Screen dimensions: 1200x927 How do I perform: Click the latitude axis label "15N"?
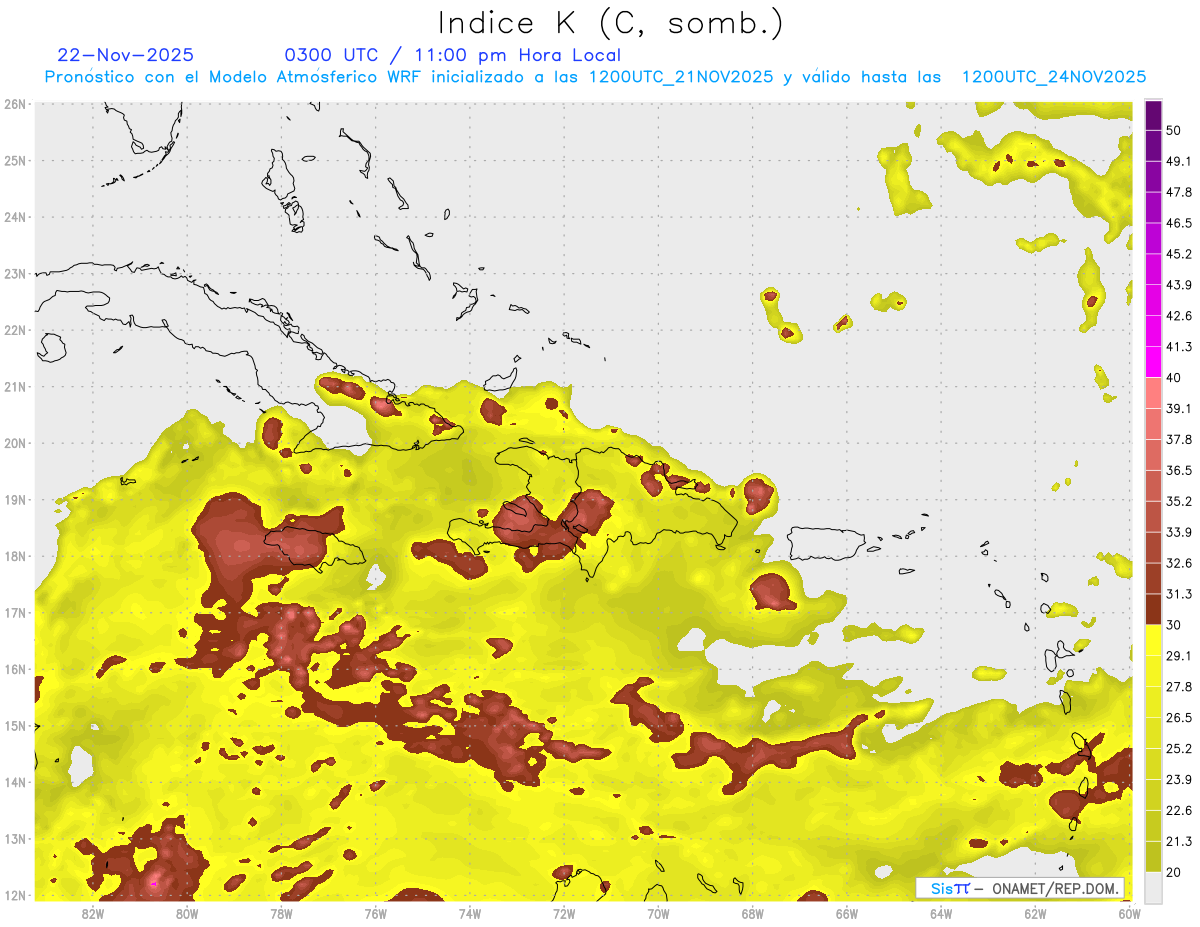coord(15,726)
